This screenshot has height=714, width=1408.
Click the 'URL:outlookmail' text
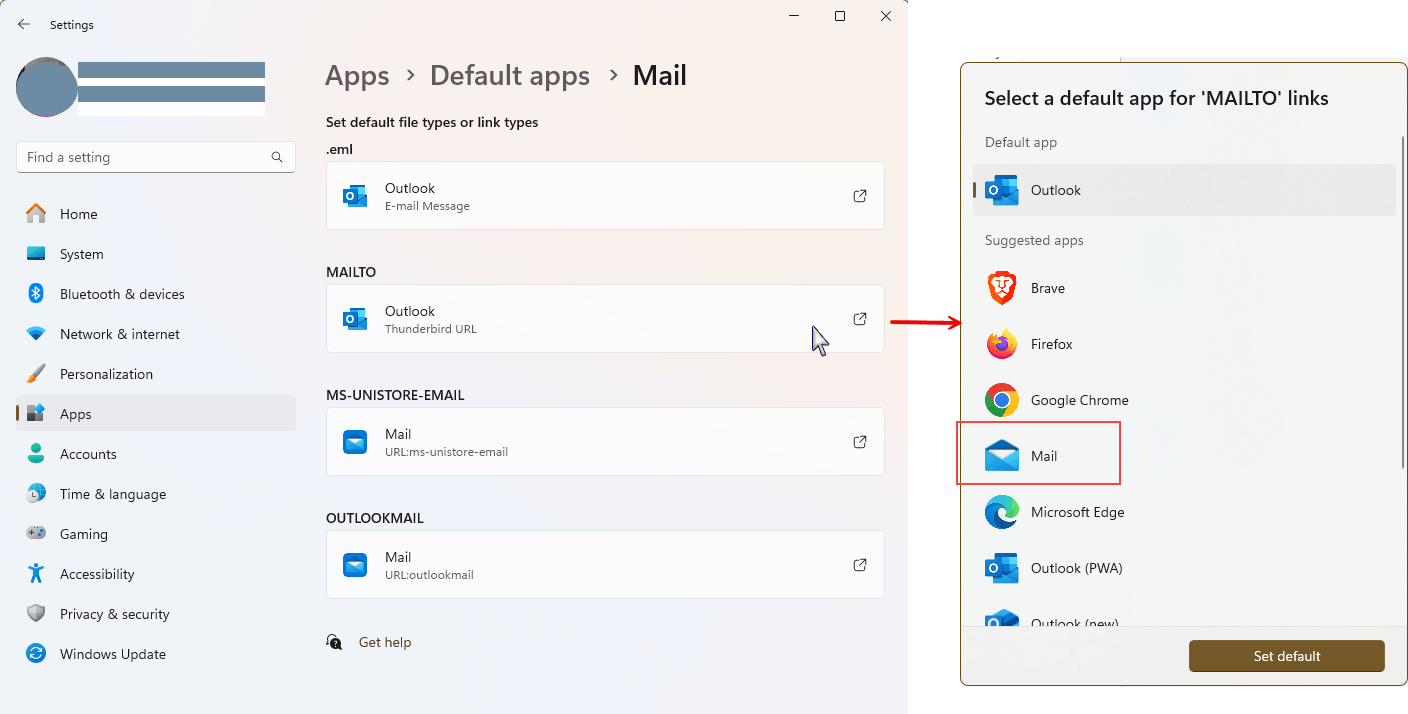tap(429, 575)
